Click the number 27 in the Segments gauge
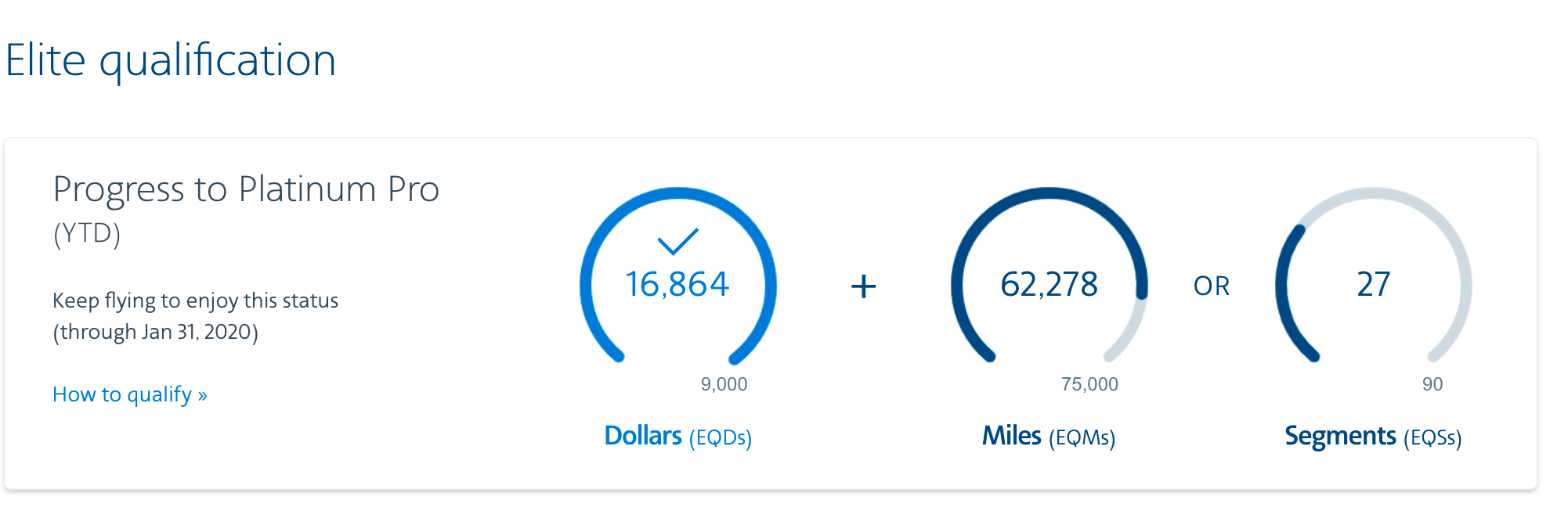 1373,284
